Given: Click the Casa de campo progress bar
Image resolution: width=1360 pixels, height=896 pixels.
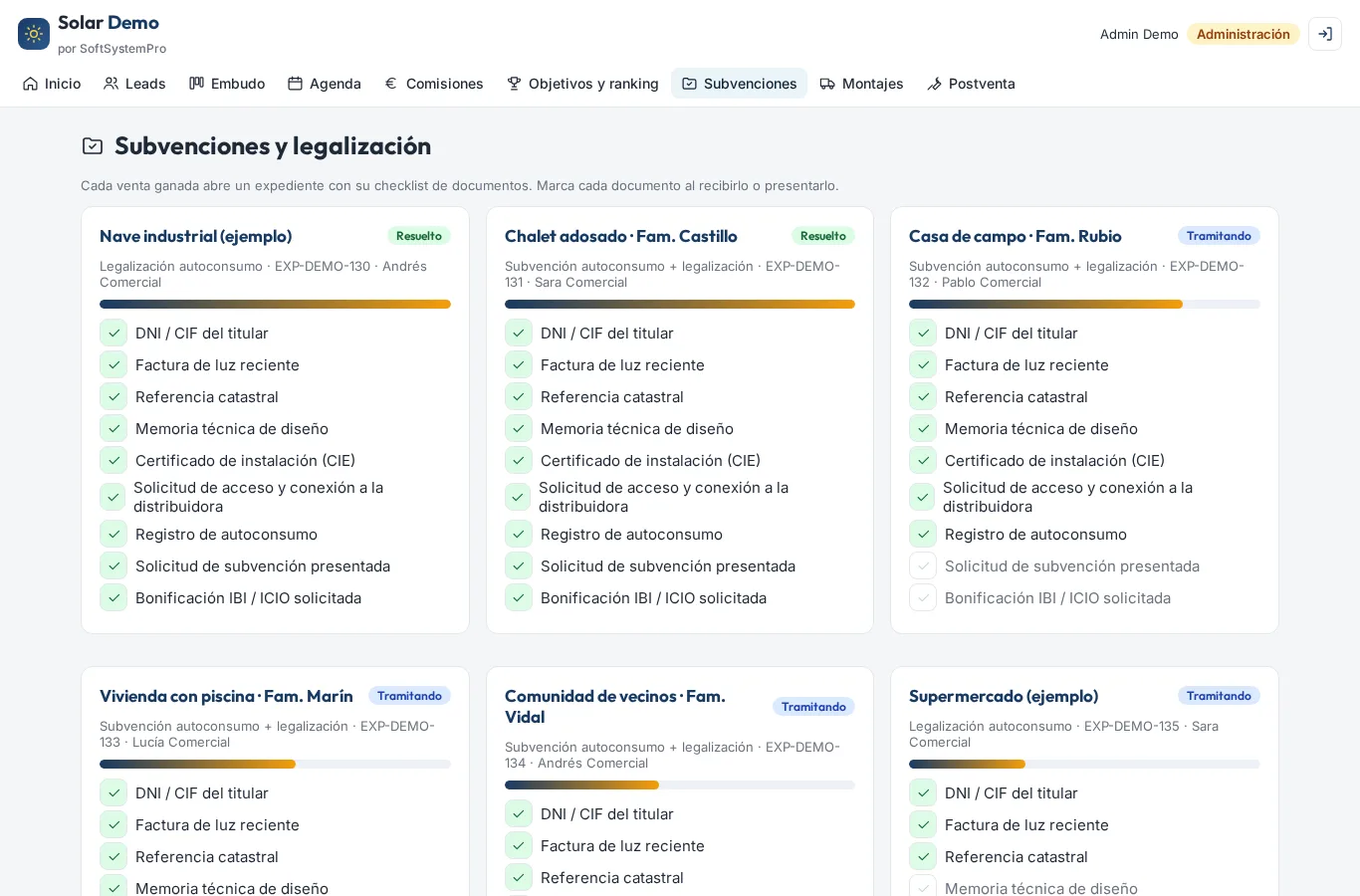Looking at the screenshot, I should [x=1084, y=305].
